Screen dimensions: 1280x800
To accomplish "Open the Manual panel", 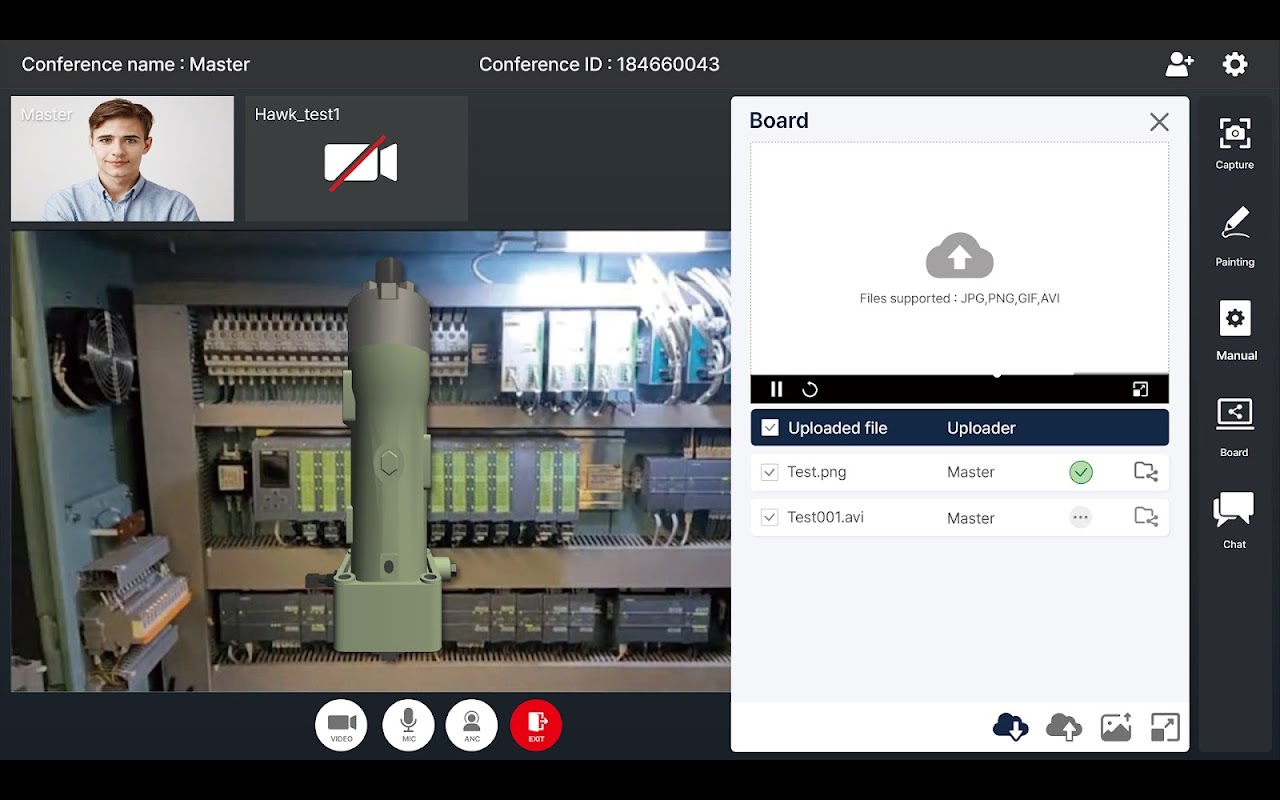I will [1235, 329].
